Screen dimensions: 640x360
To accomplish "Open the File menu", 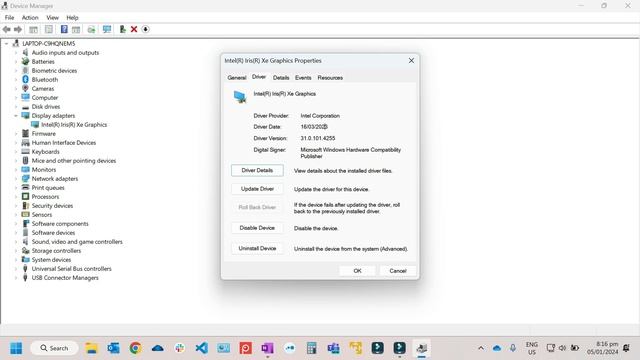I will (9, 18).
